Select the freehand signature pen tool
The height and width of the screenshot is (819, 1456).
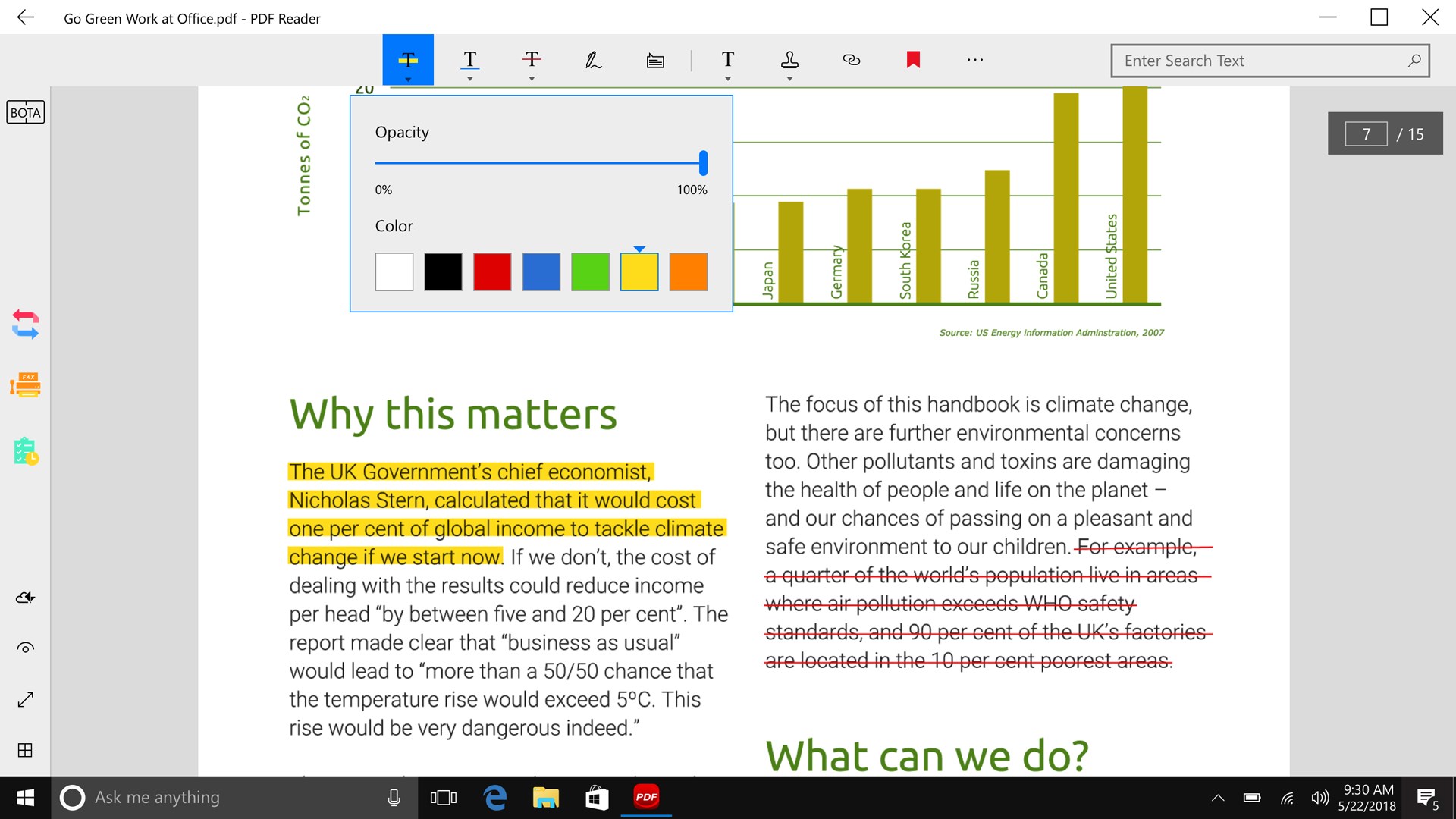tap(594, 60)
